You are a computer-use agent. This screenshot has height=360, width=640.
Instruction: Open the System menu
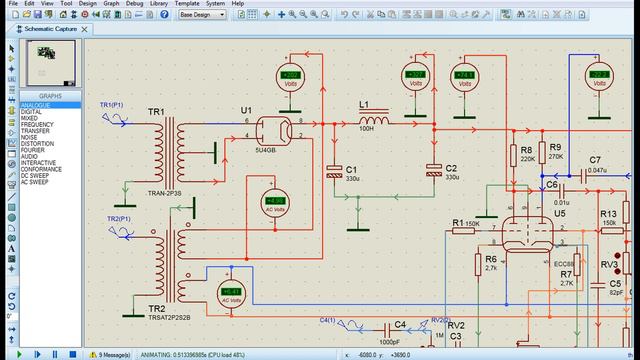click(x=215, y=3)
